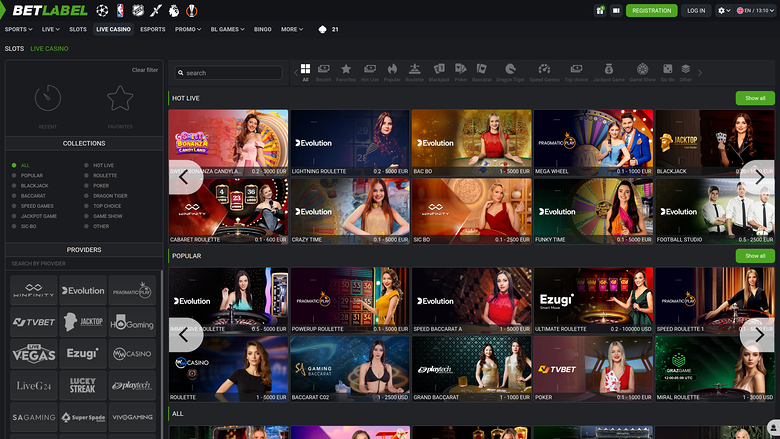Switch to green LIVE CASINO sub-tab
This screenshot has width=780, height=439.
coord(49,49)
